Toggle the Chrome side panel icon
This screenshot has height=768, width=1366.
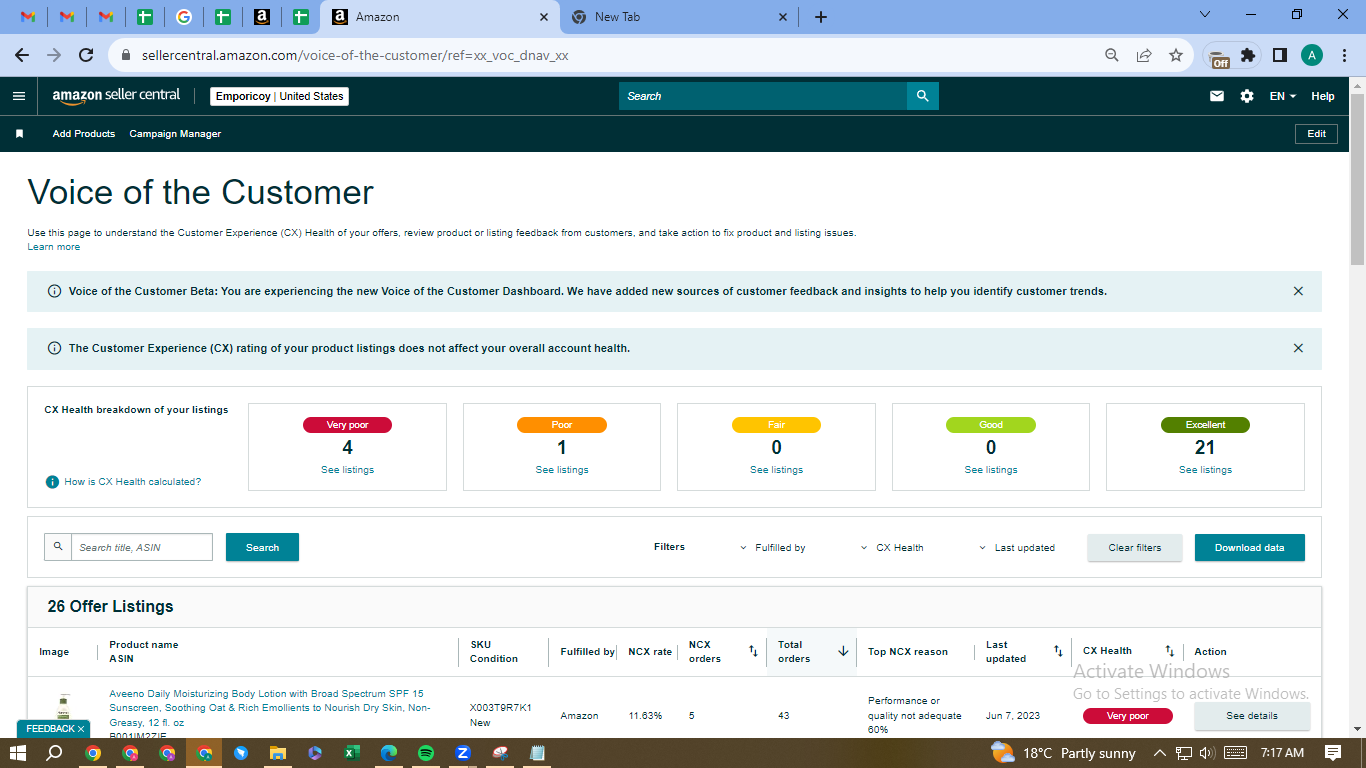[1279, 56]
